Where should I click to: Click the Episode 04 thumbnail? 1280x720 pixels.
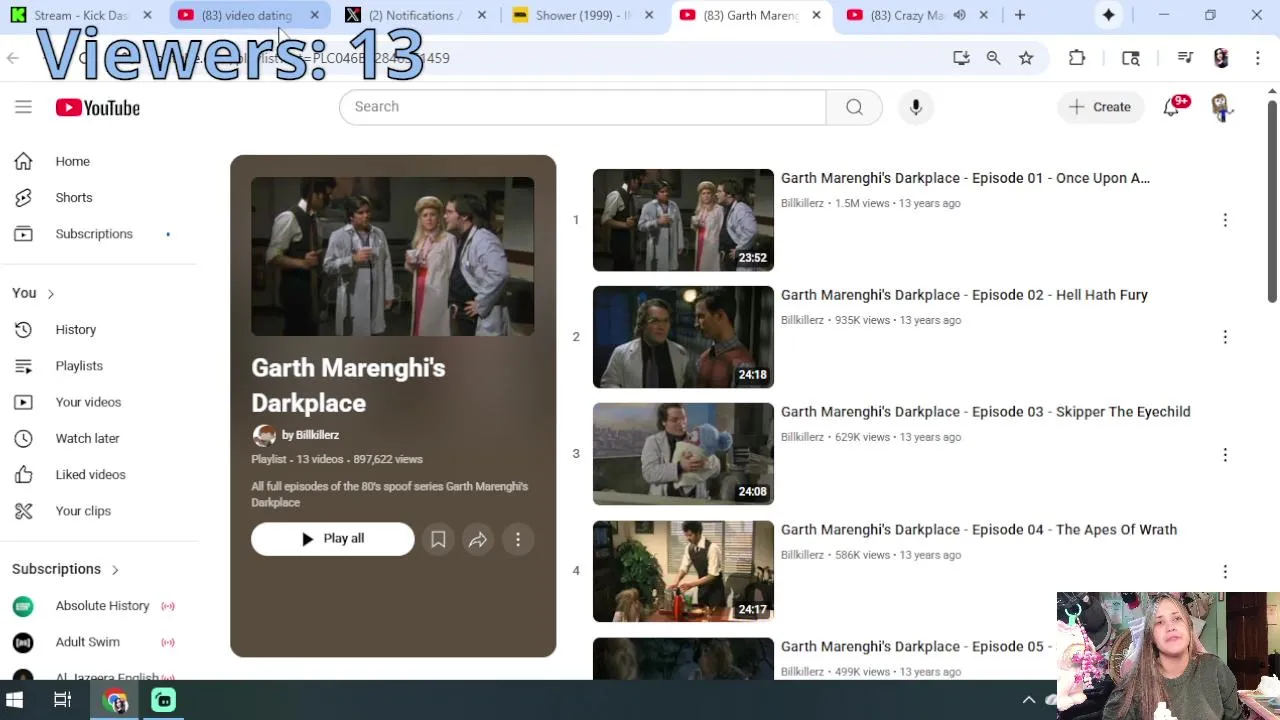(x=683, y=571)
